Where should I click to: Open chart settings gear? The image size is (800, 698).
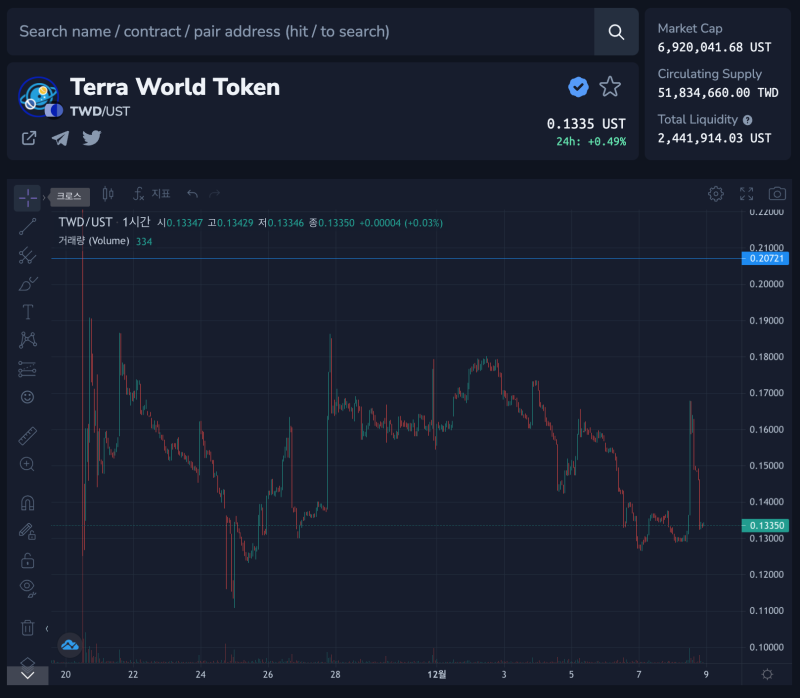click(716, 194)
